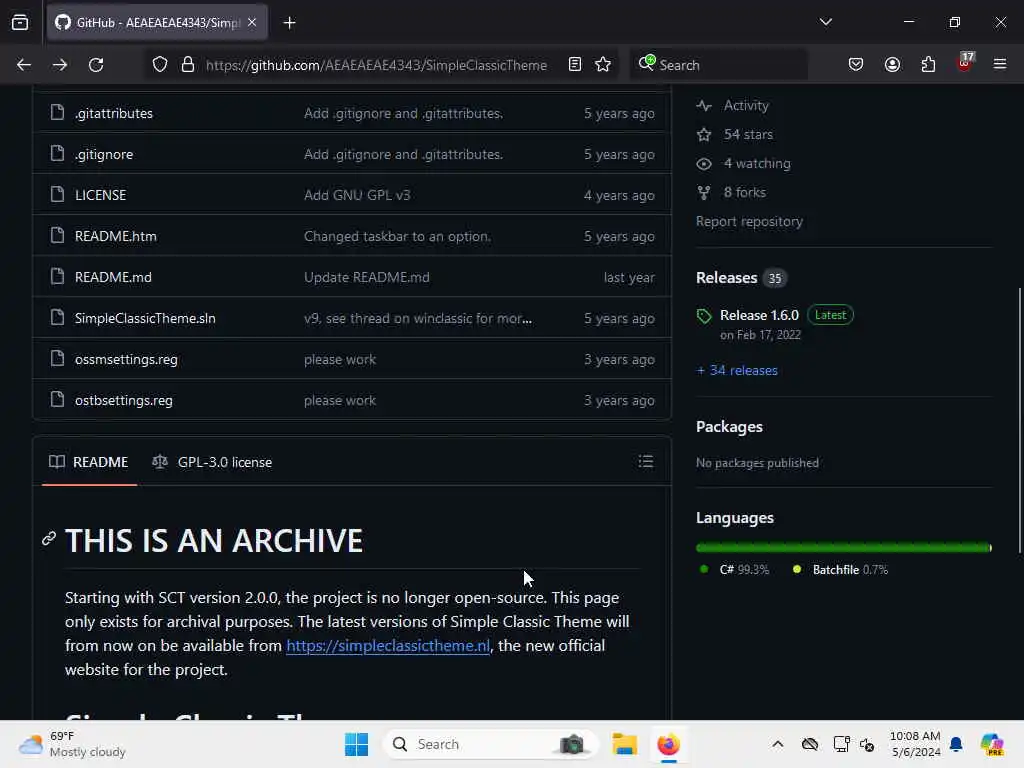
Task: Go back to previous page
Action: coord(24,65)
